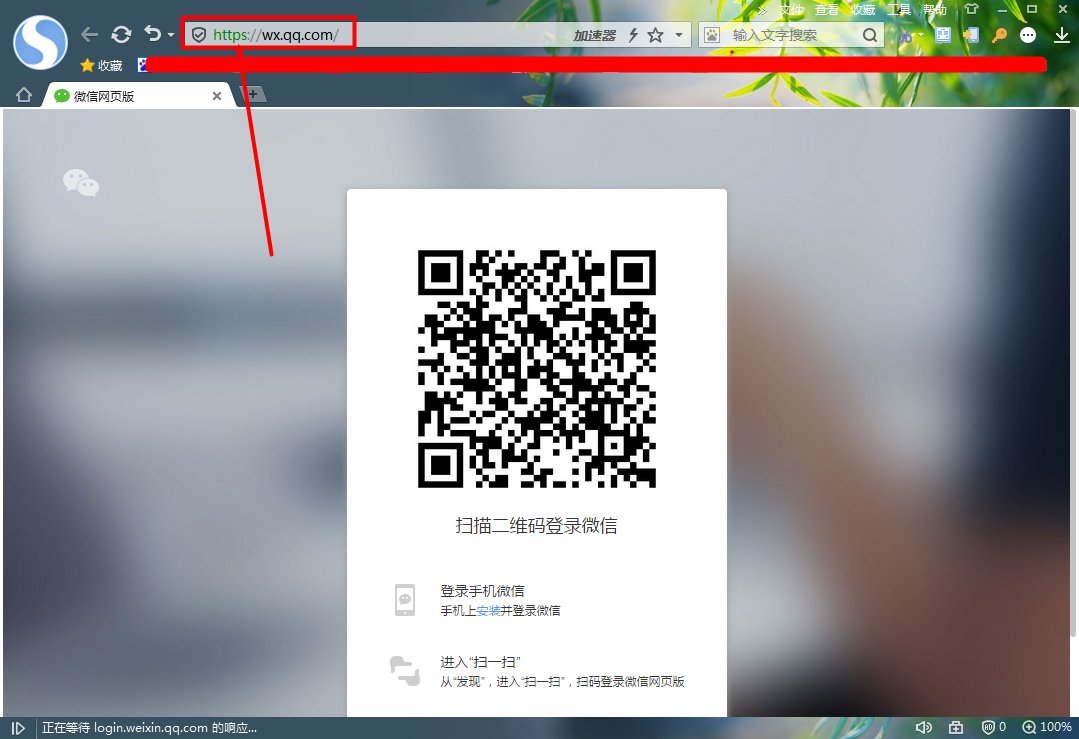The image size is (1079, 739).
Task: Open the address bar dropdown arrow
Action: pos(679,35)
